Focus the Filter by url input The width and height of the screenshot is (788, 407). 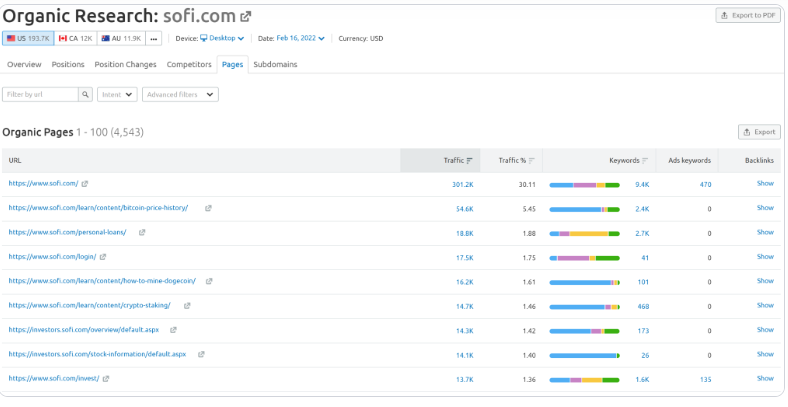pyautogui.click(x=40, y=94)
